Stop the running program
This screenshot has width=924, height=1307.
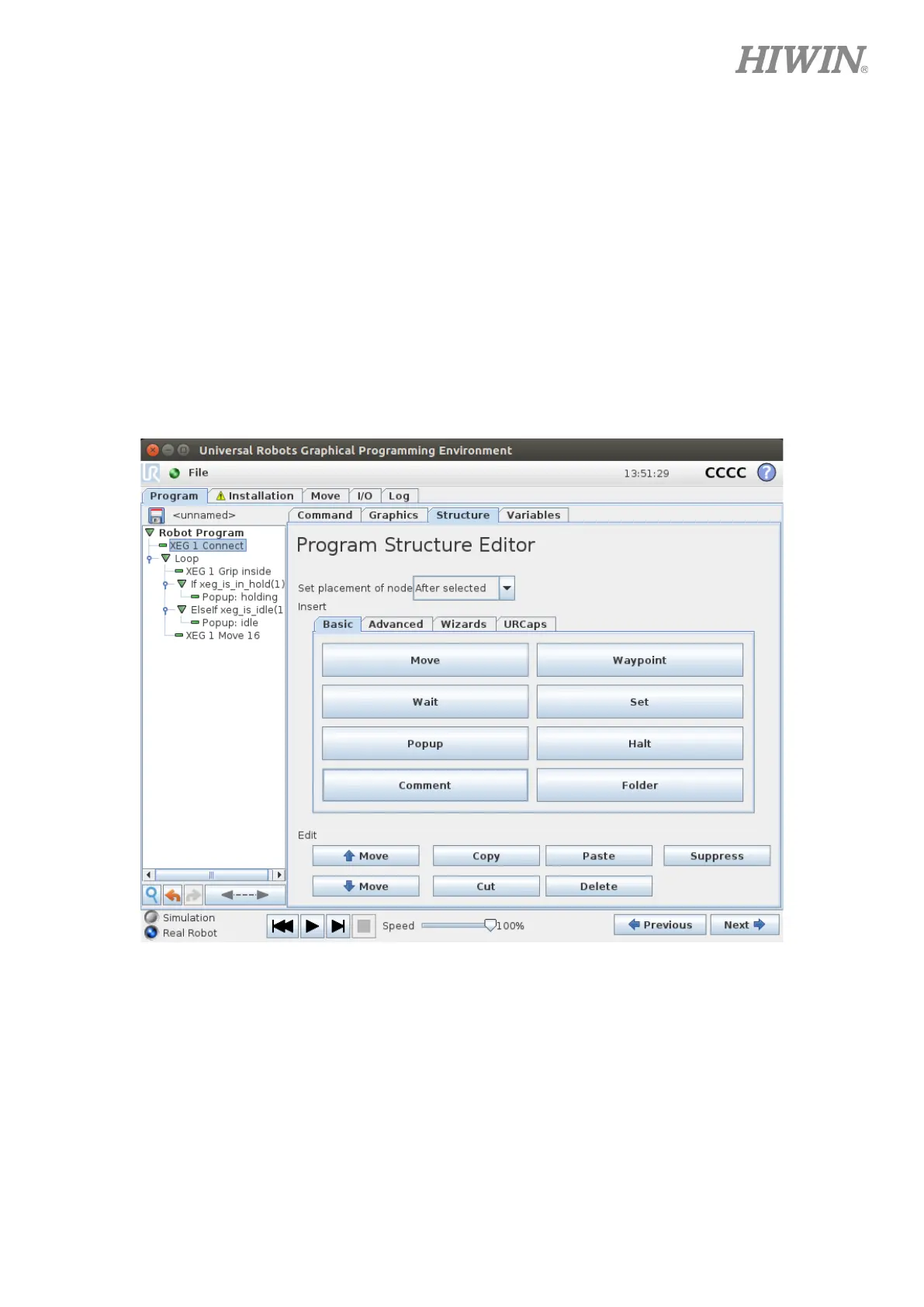click(364, 926)
